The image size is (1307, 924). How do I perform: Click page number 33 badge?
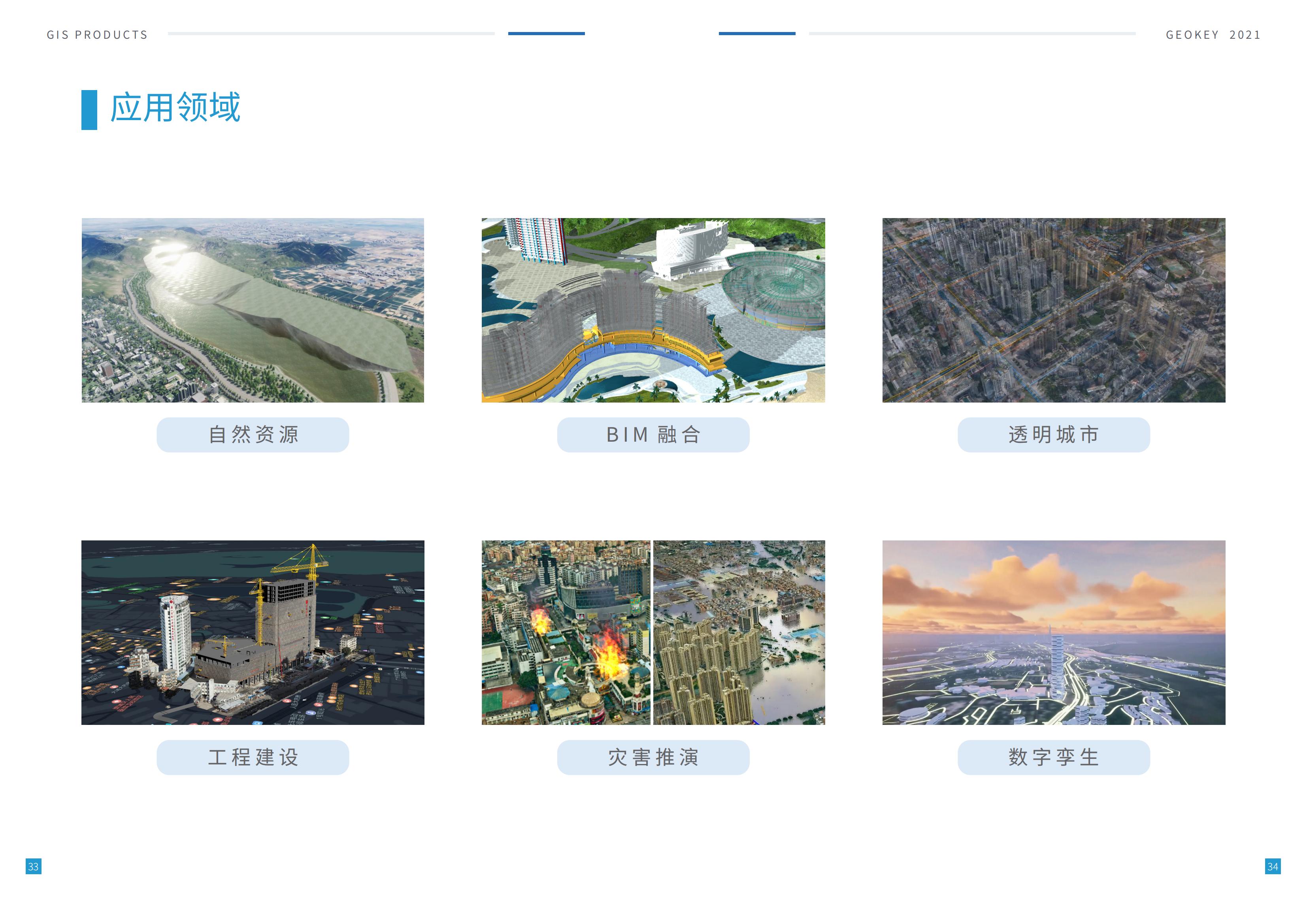point(34,867)
